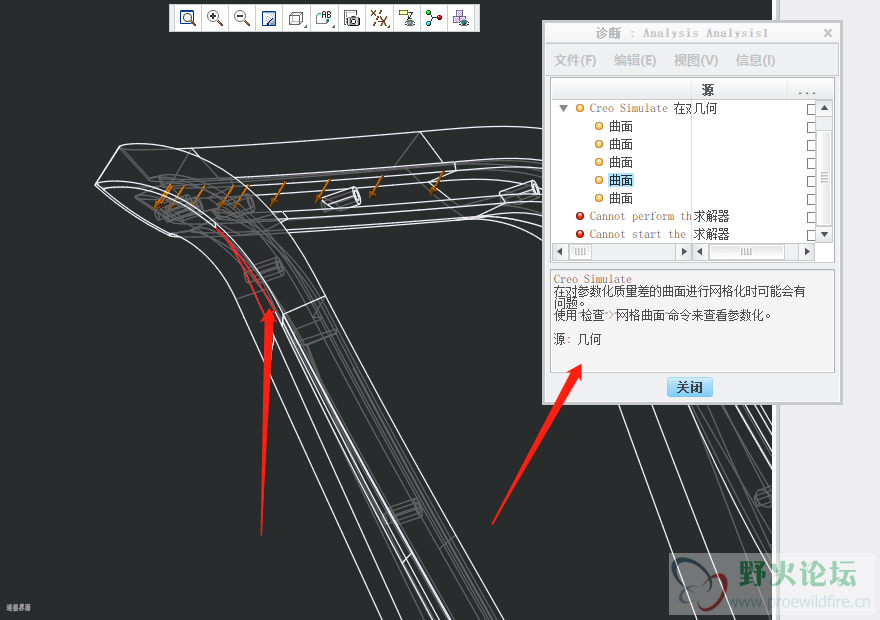This screenshot has height=620, width=880.
Task: Select the 'Cannot start the' error entry
Action: click(637, 234)
